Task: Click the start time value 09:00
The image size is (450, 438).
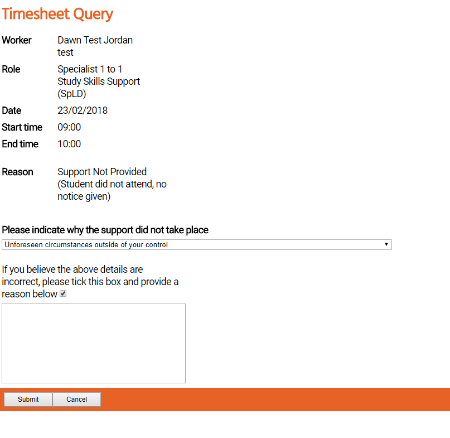Action: point(69,127)
